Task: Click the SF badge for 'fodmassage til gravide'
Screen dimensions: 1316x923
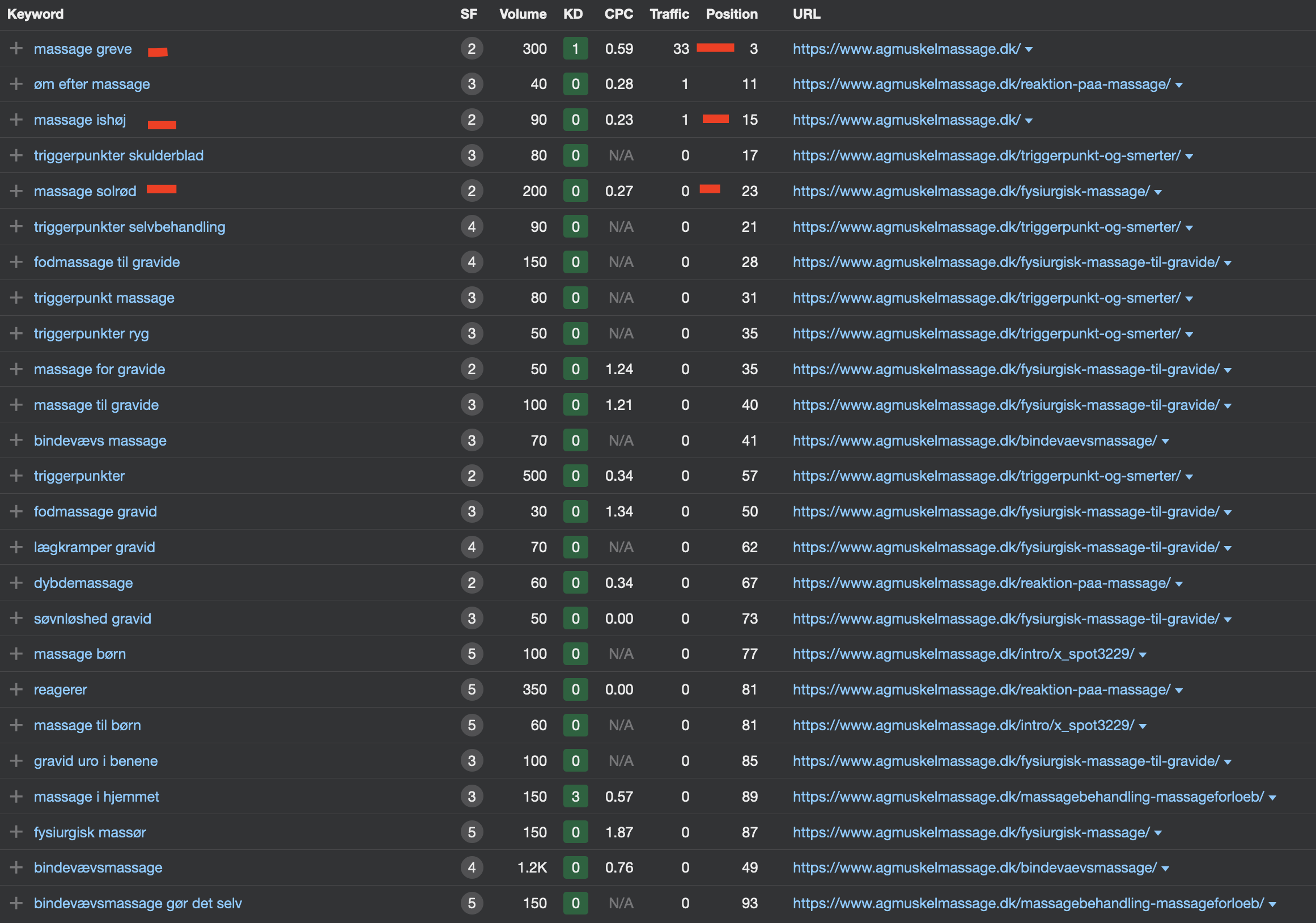Action: pyautogui.click(x=471, y=262)
